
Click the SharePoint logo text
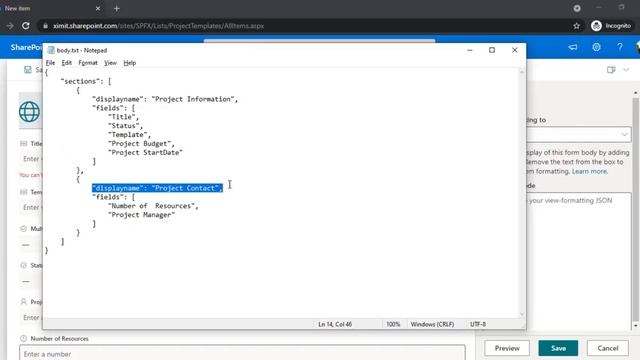(26, 47)
